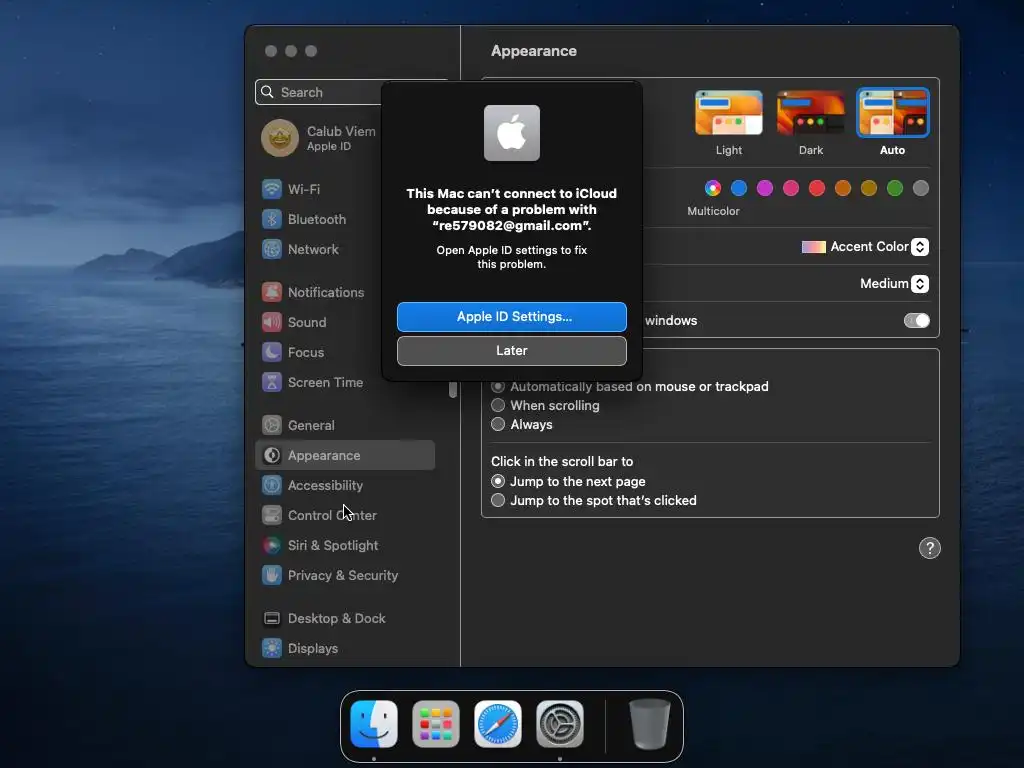Toggle the switch beside windows option

tap(916, 321)
